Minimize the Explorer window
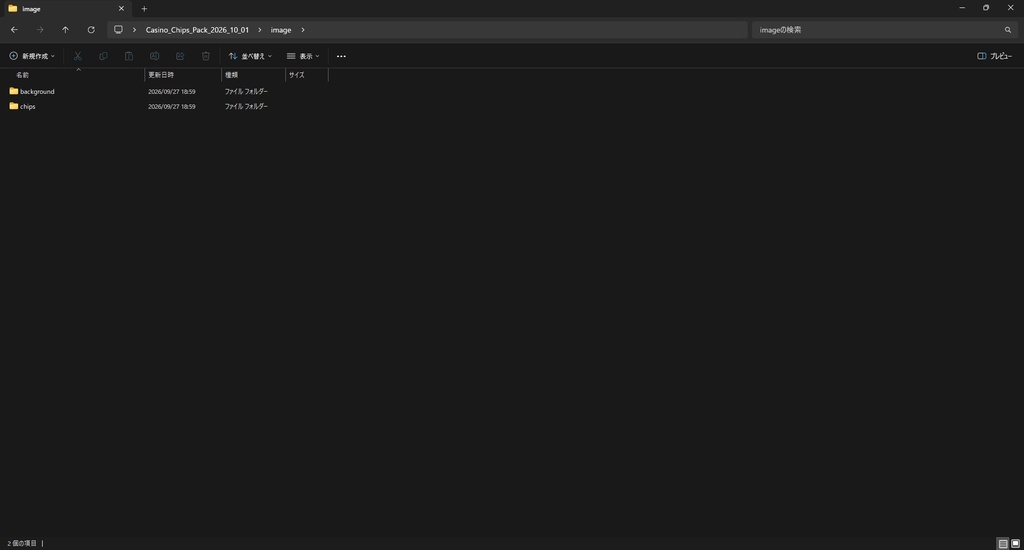The width and height of the screenshot is (1024, 550). [x=962, y=8]
